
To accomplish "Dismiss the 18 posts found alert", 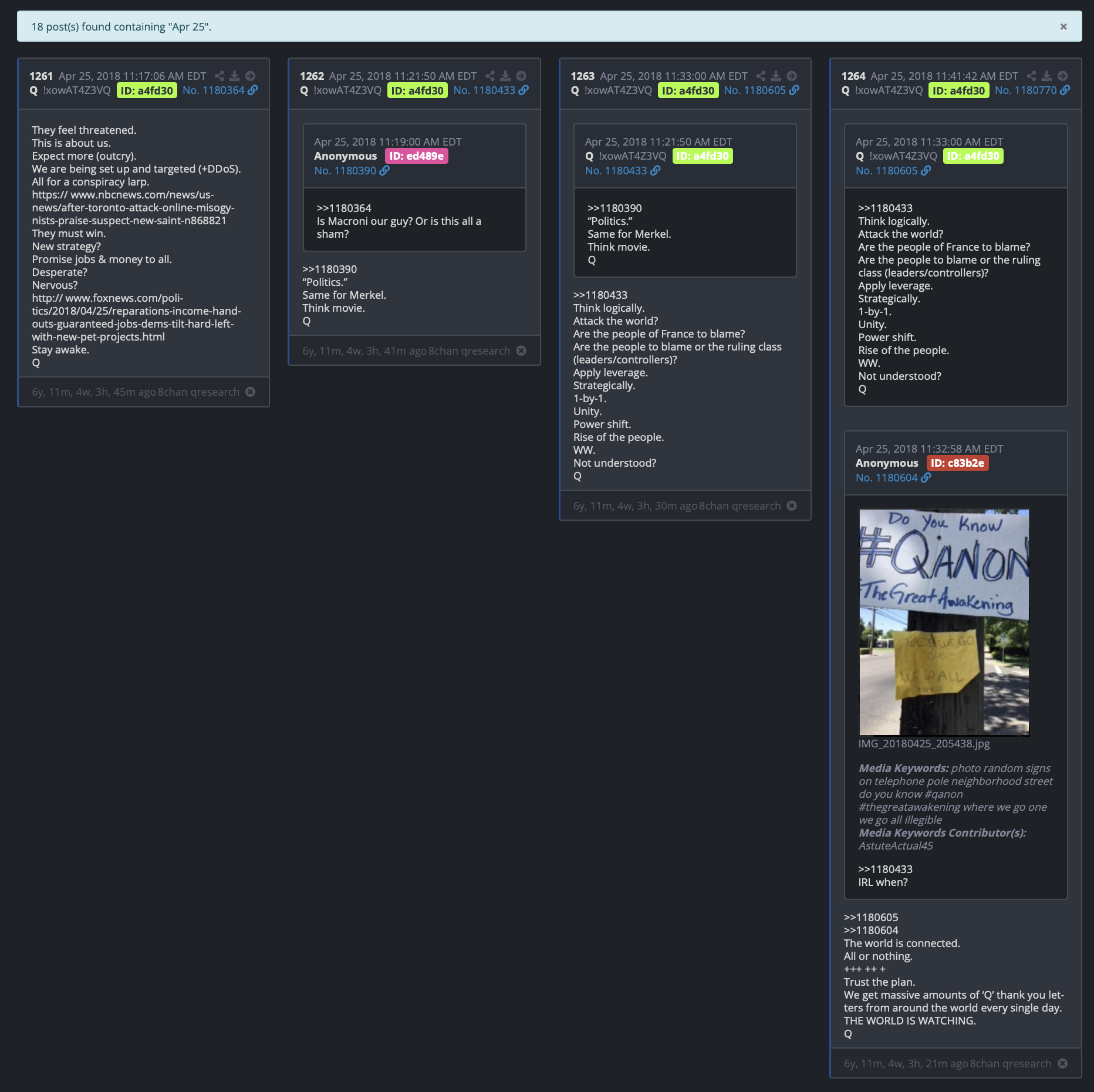I will [1063, 26].
